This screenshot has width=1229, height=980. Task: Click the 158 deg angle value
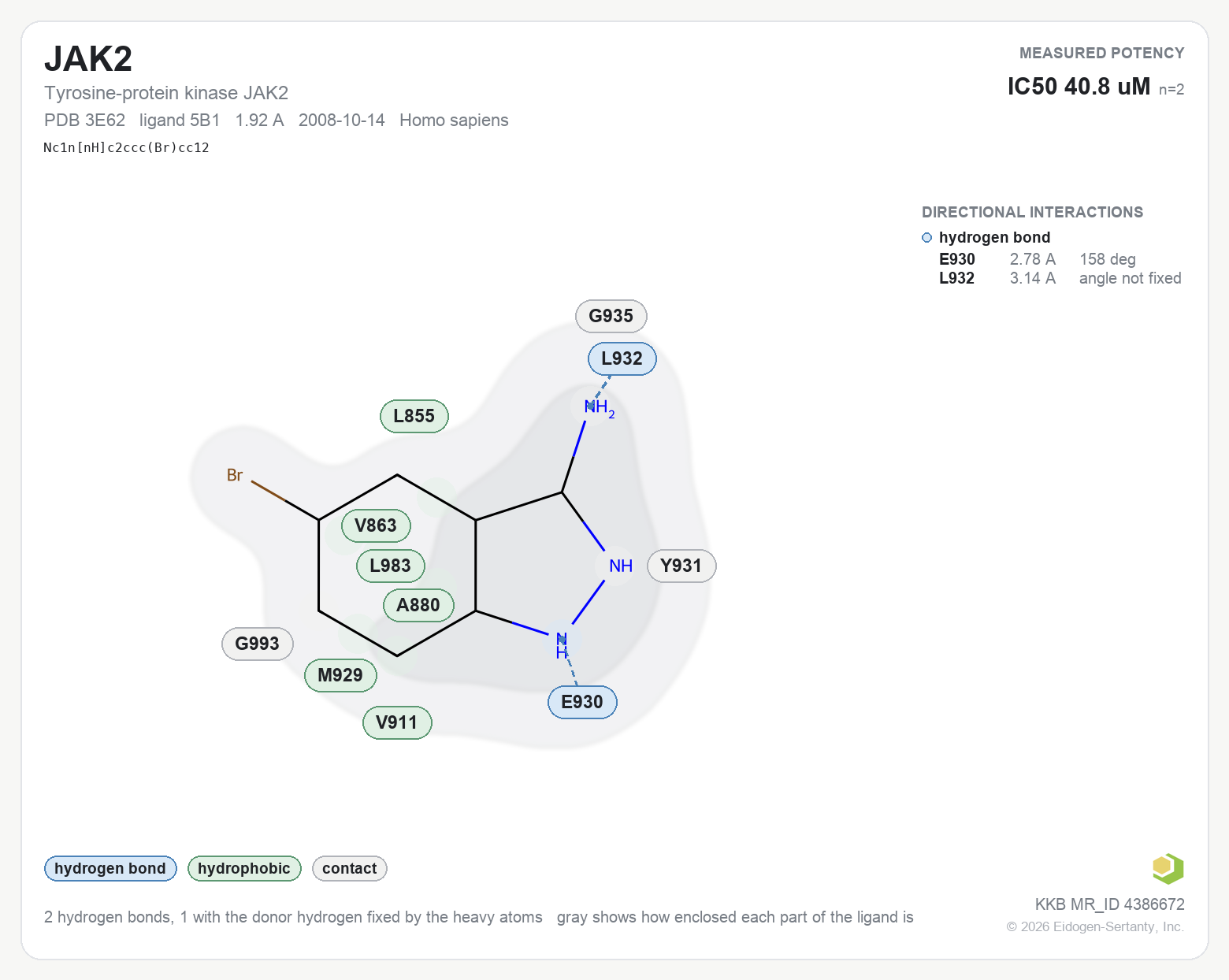coord(1108,259)
